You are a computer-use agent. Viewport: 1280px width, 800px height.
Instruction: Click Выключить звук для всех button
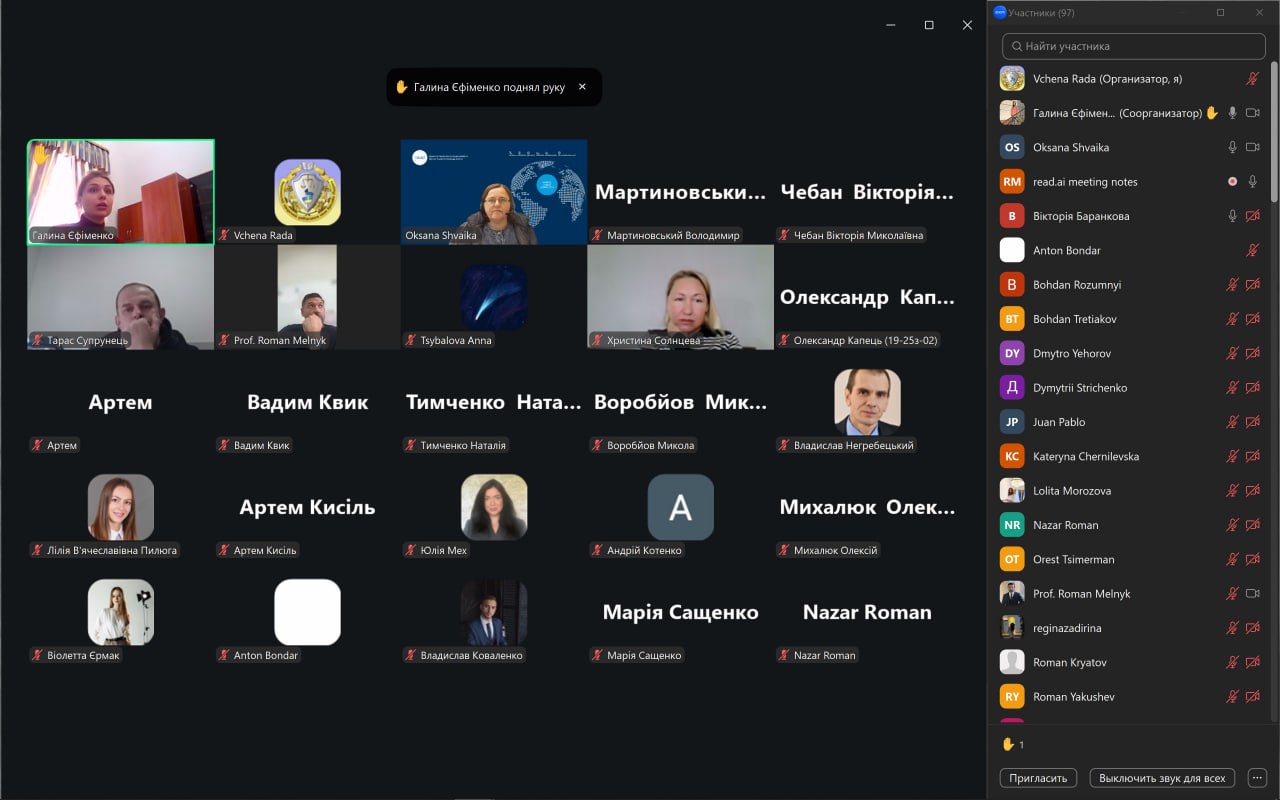point(1162,778)
